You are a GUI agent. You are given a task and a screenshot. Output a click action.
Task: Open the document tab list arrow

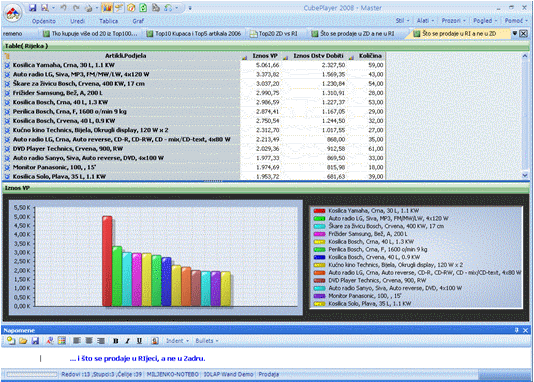coord(515,33)
